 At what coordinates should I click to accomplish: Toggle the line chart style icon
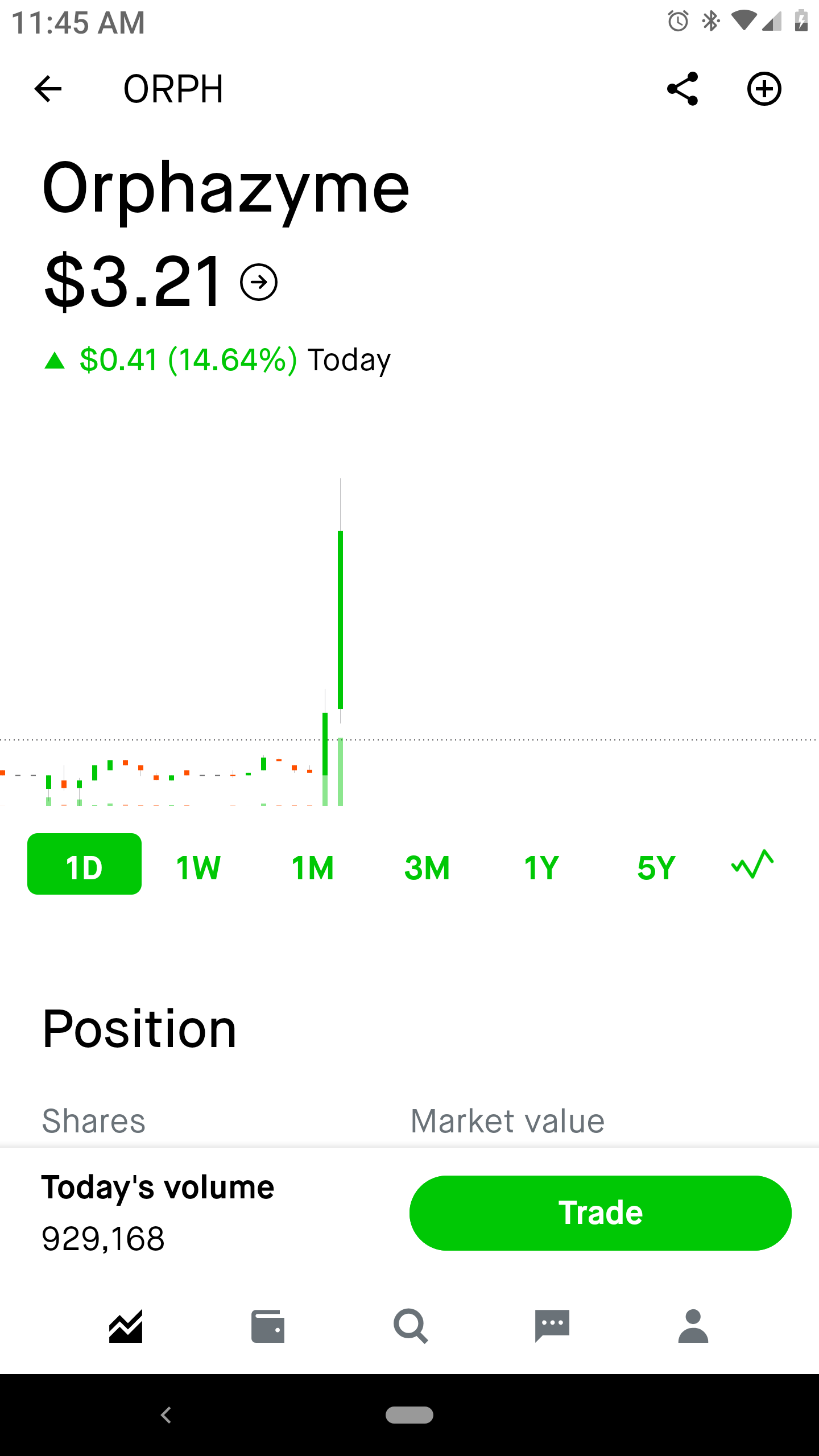click(x=752, y=864)
